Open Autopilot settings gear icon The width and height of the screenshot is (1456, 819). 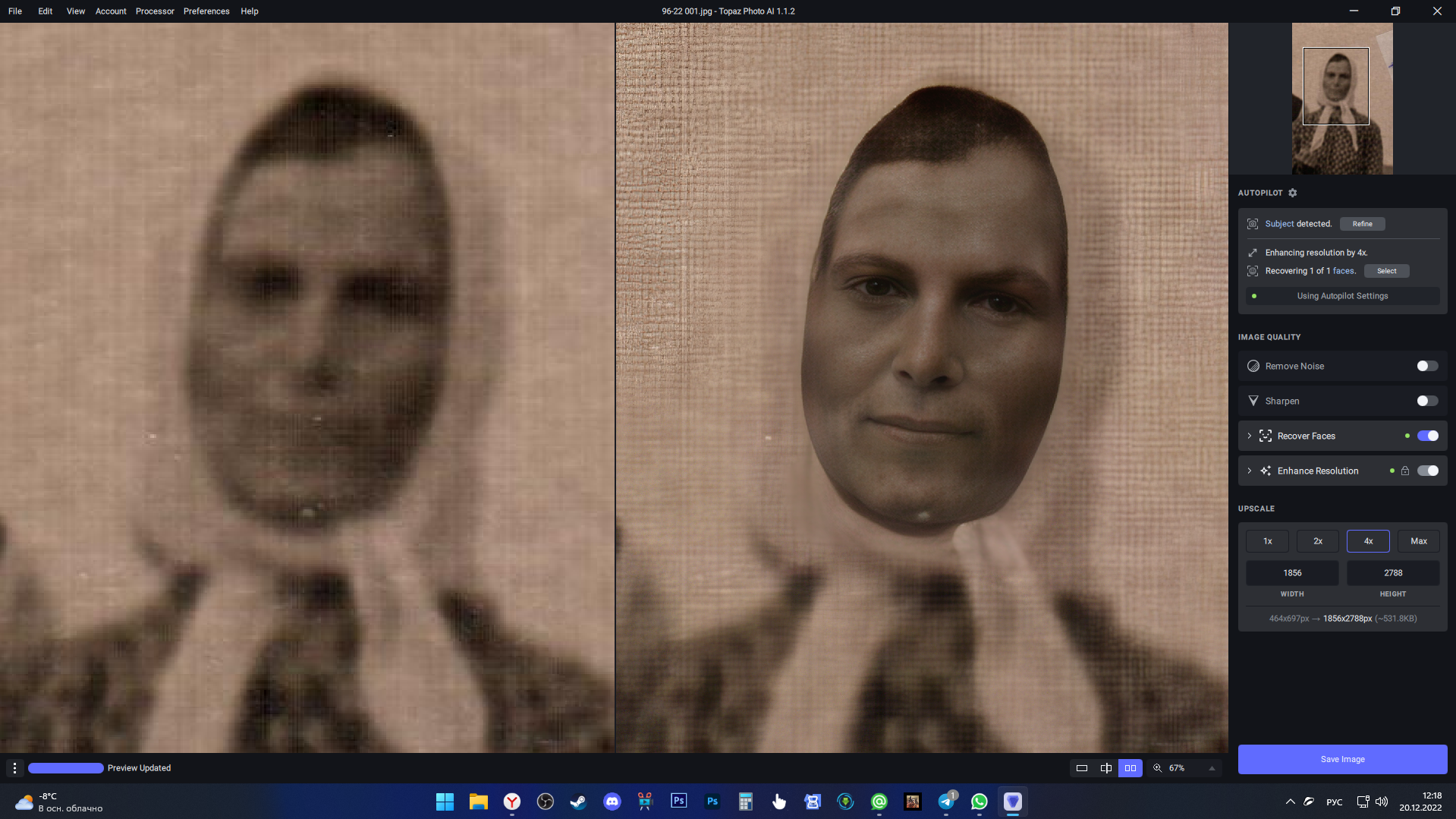(x=1293, y=193)
